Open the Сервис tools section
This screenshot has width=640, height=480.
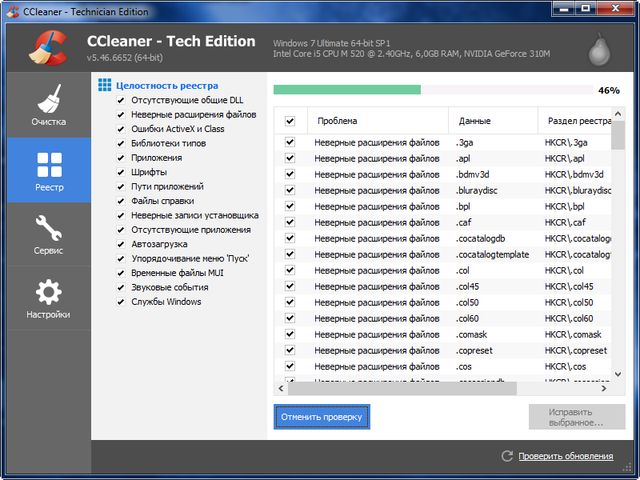(x=48, y=234)
